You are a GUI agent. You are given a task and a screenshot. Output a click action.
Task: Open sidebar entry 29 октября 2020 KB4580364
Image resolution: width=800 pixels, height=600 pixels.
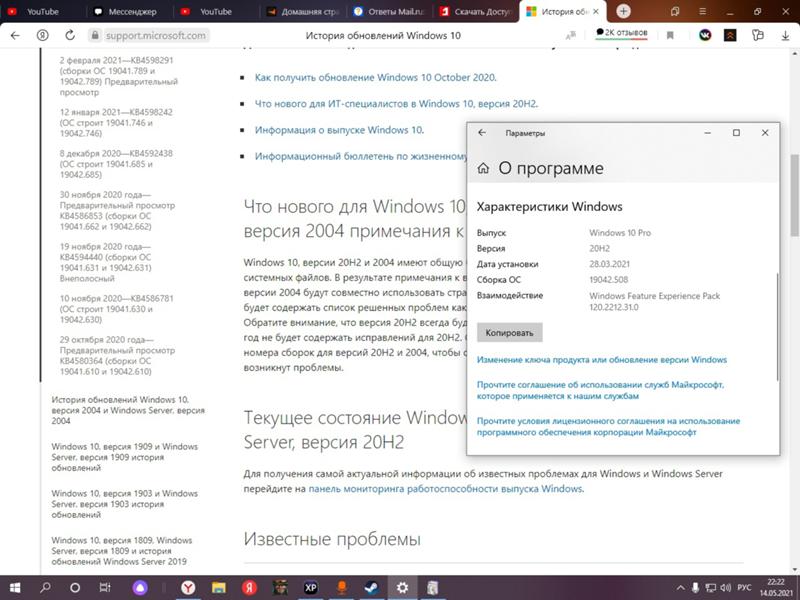click(x=117, y=355)
